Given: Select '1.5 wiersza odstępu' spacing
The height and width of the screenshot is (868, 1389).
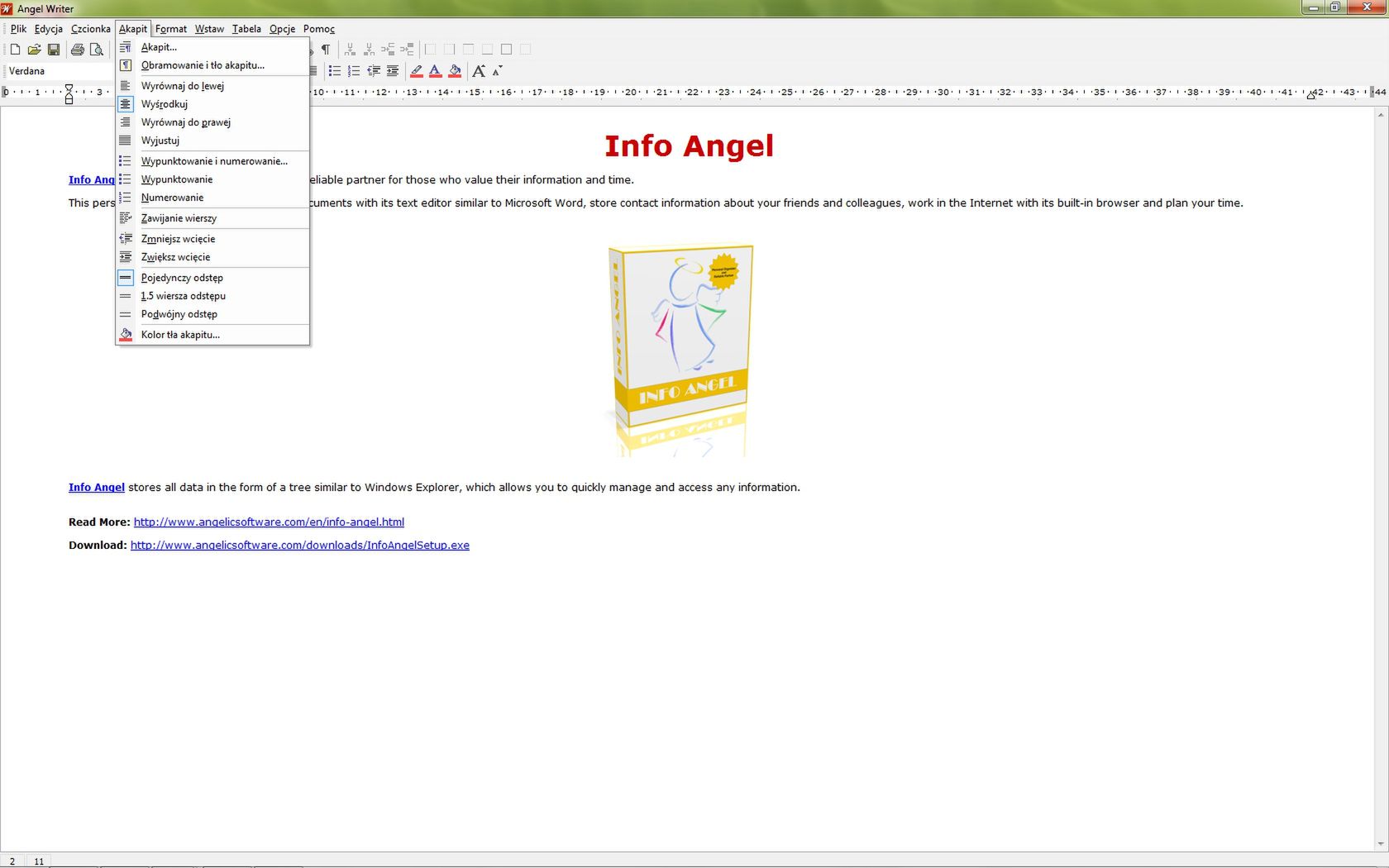Looking at the screenshot, I should coord(212,296).
